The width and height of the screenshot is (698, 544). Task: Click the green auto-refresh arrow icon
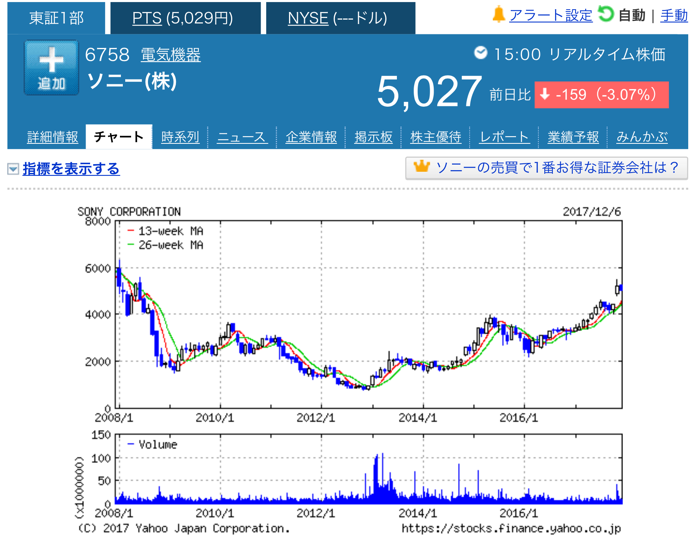(x=606, y=14)
